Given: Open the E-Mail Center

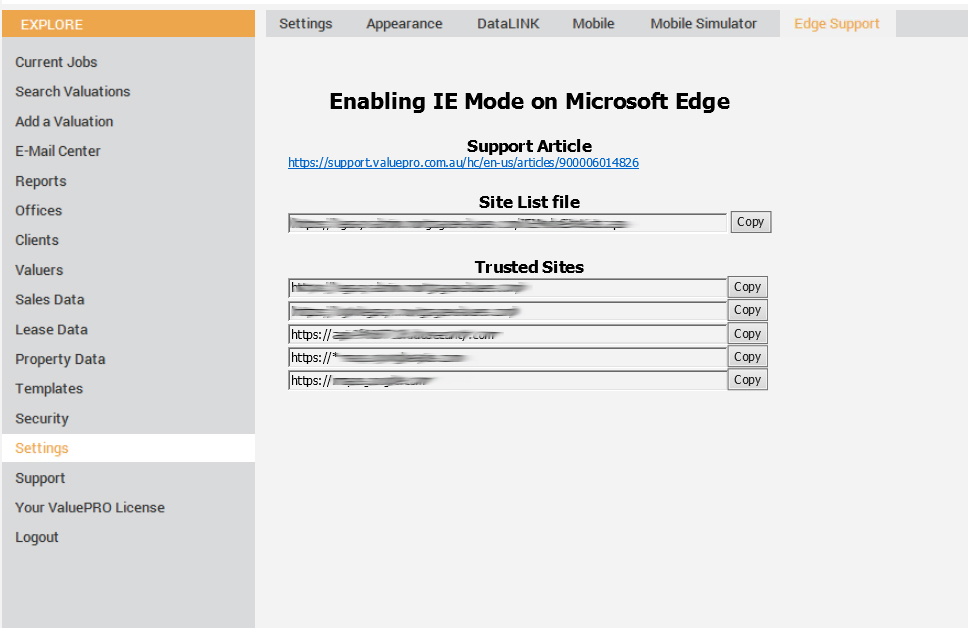Looking at the screenshot, I should pyautogui.click(x=58, y=151).
